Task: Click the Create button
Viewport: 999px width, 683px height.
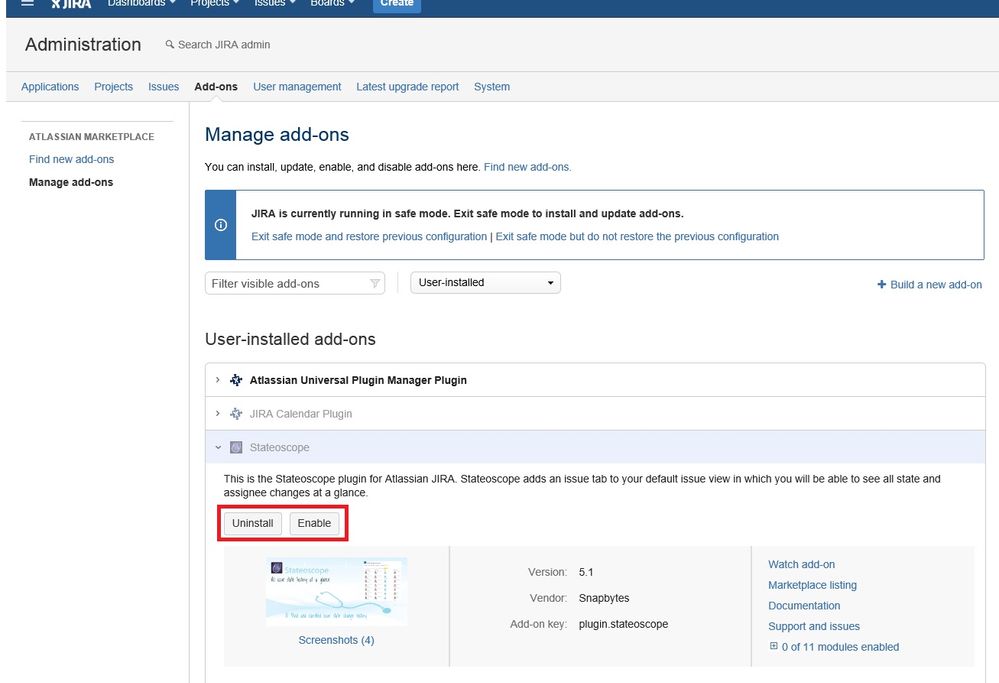Action: [397, 4]
